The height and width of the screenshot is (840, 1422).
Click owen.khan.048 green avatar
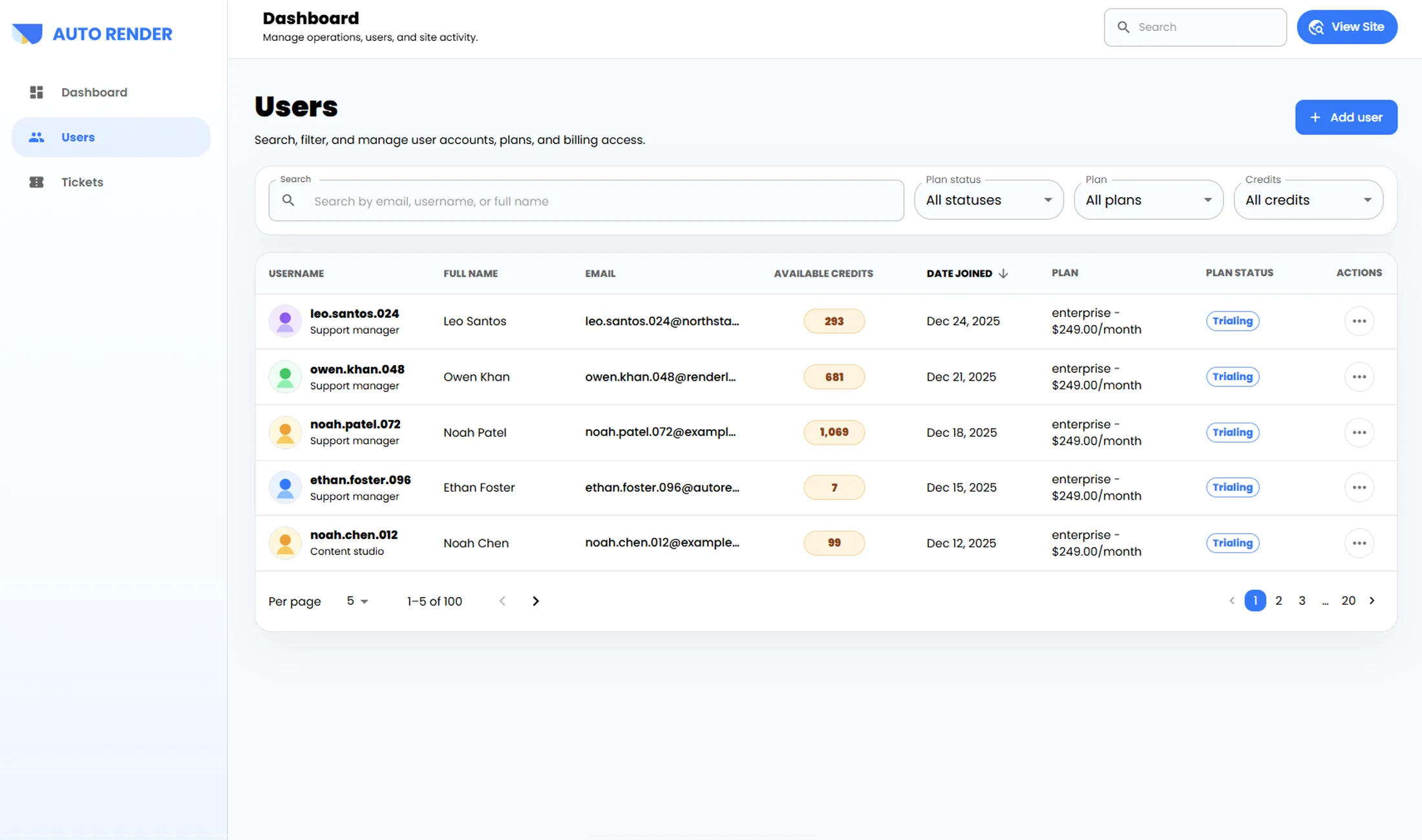(x=285, y=377)
